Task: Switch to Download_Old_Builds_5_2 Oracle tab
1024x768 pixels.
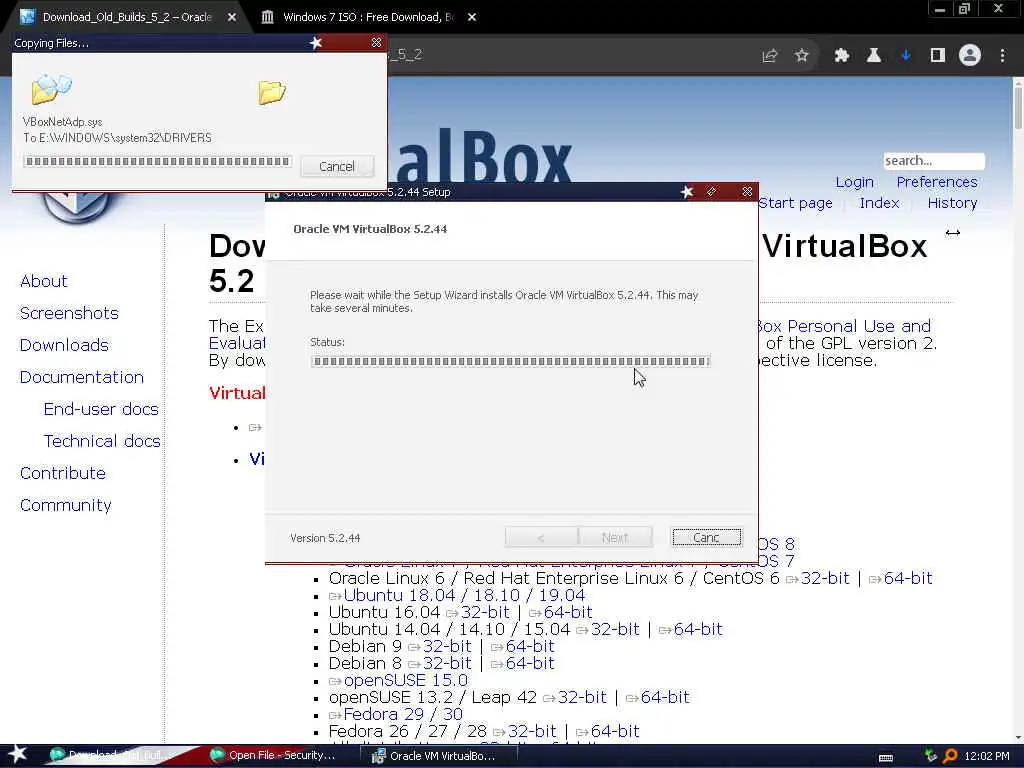Action: (127, 18)
